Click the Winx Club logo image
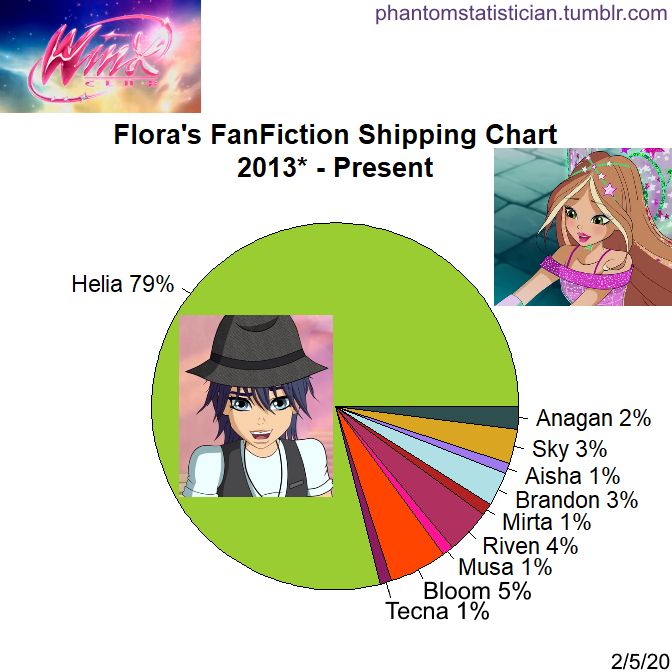Screen dimensions: 672x672 click(x=100, y=56)
